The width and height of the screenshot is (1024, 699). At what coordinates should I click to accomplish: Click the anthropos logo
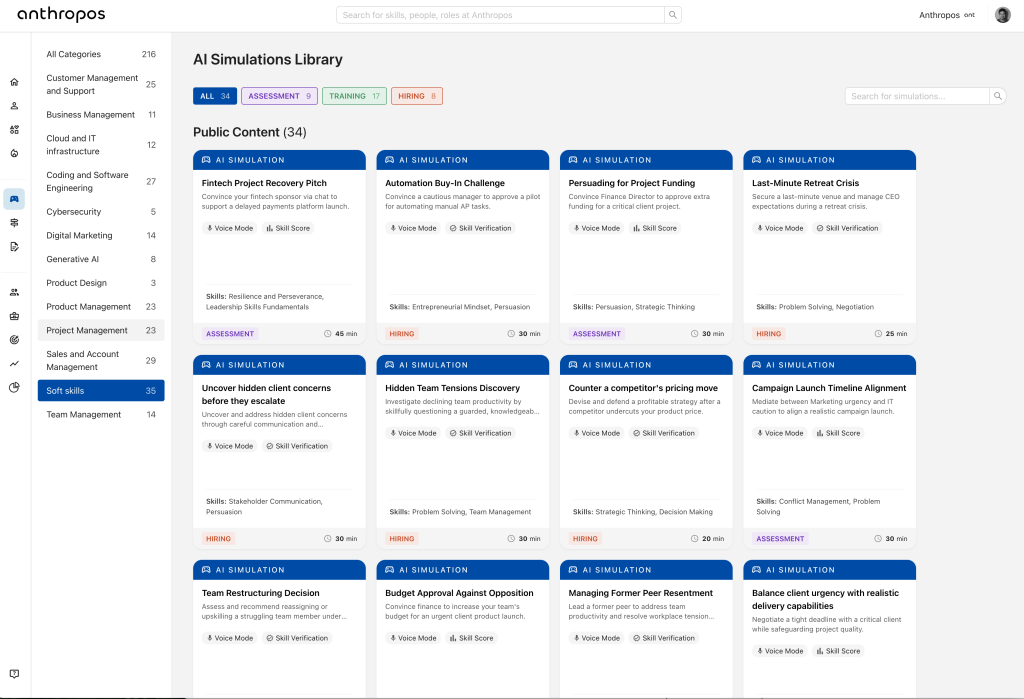[61, 14]
